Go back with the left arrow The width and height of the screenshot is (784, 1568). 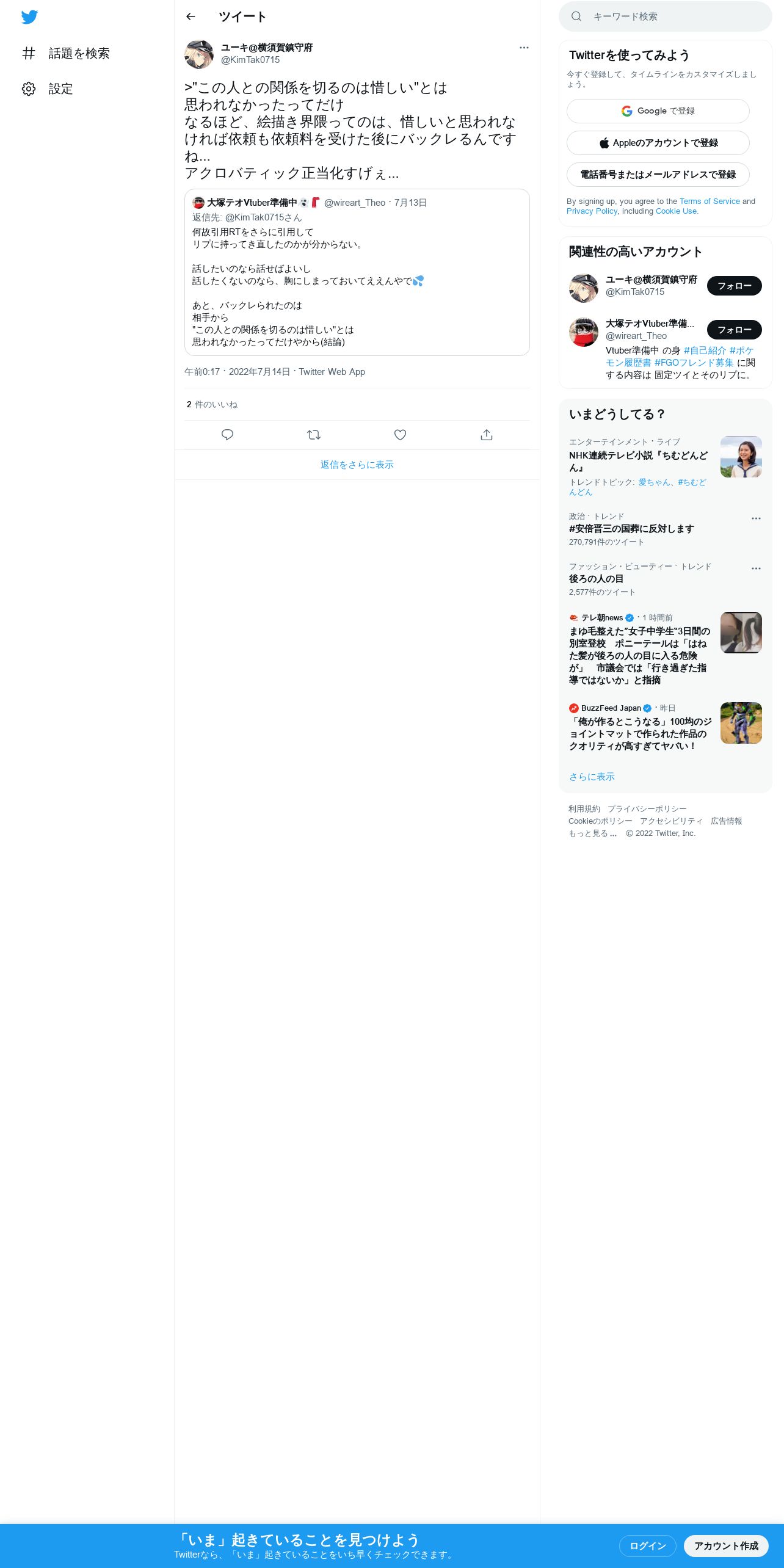tap(191, 16)
